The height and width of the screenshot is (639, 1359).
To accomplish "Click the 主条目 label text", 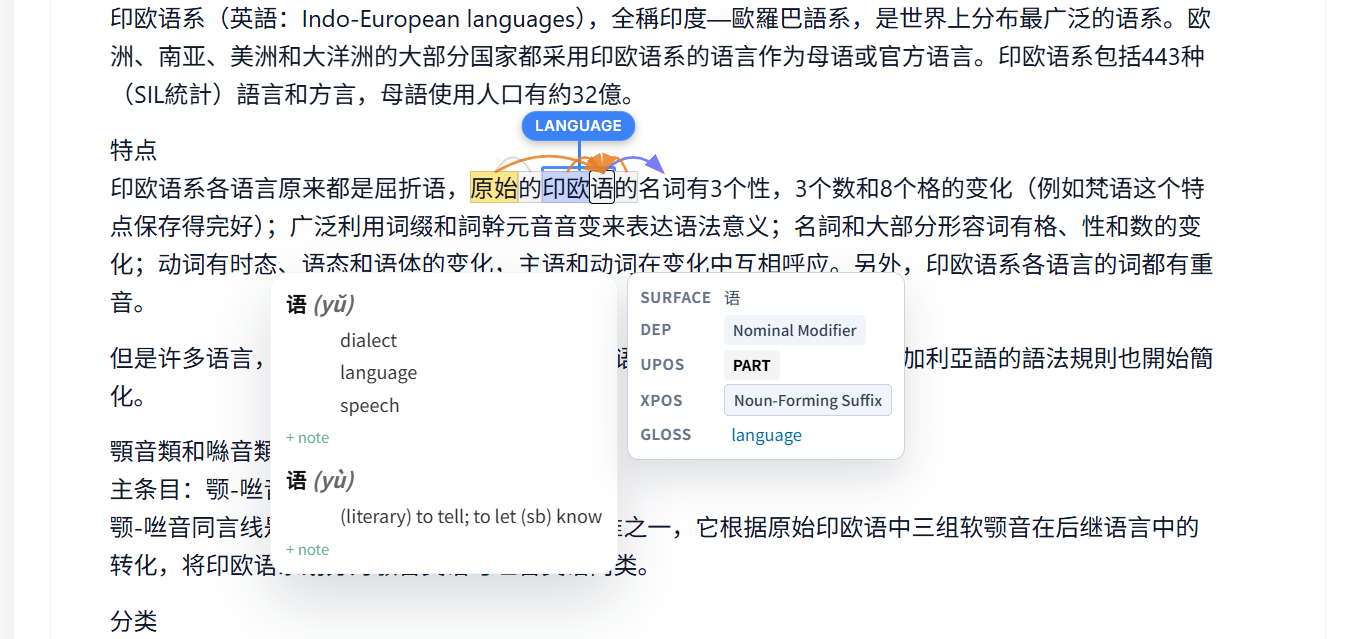I will [x=146, y=489].
